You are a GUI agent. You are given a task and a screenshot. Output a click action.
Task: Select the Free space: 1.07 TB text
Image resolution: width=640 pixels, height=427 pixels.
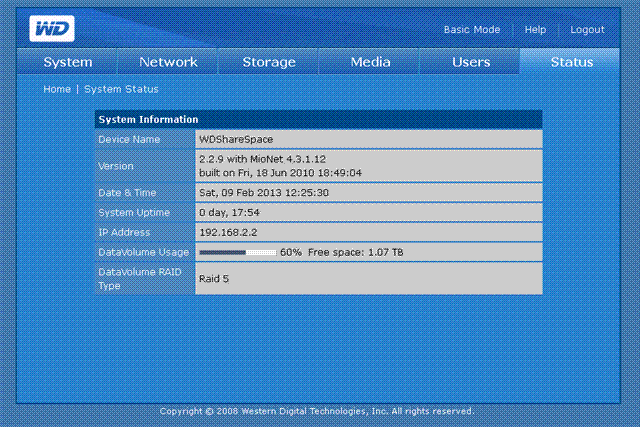coord(356,252)
